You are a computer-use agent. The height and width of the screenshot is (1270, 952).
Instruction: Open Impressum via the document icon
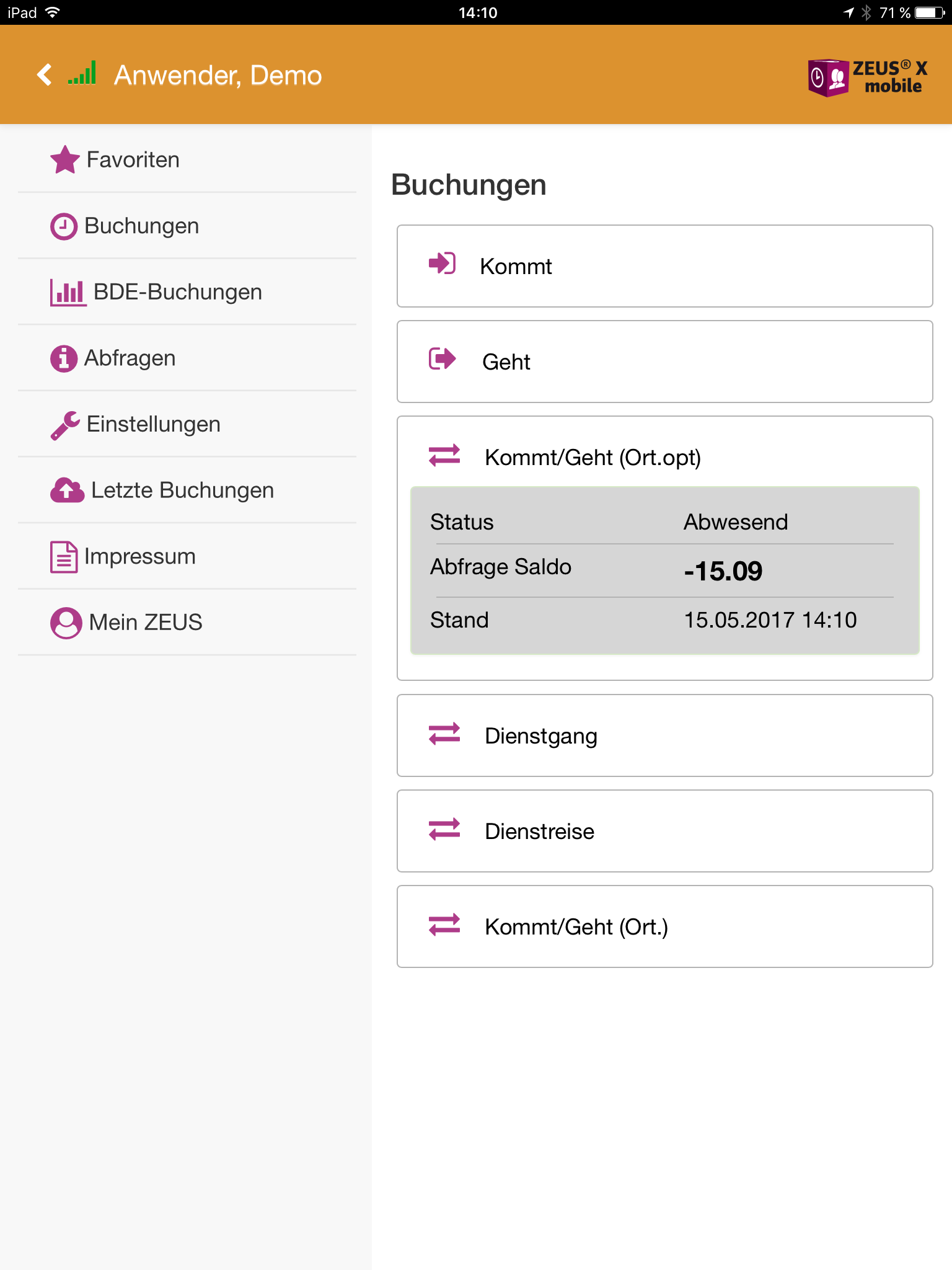tap(63, 556)
